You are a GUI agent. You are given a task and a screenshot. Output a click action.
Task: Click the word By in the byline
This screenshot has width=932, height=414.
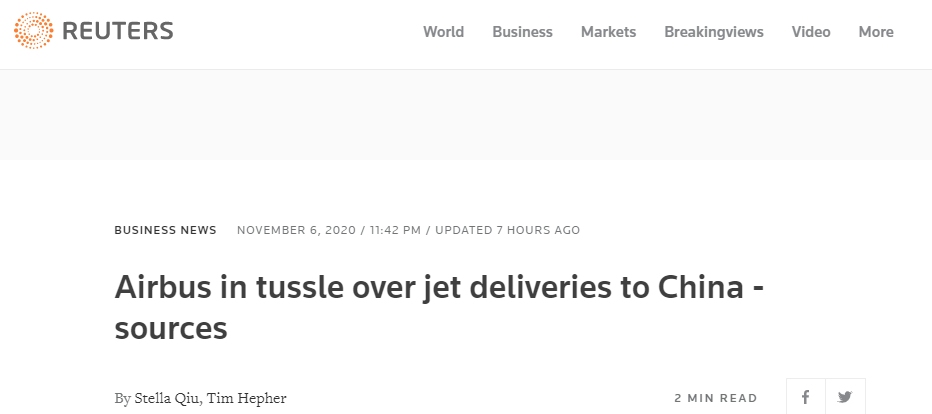(122, 398)
